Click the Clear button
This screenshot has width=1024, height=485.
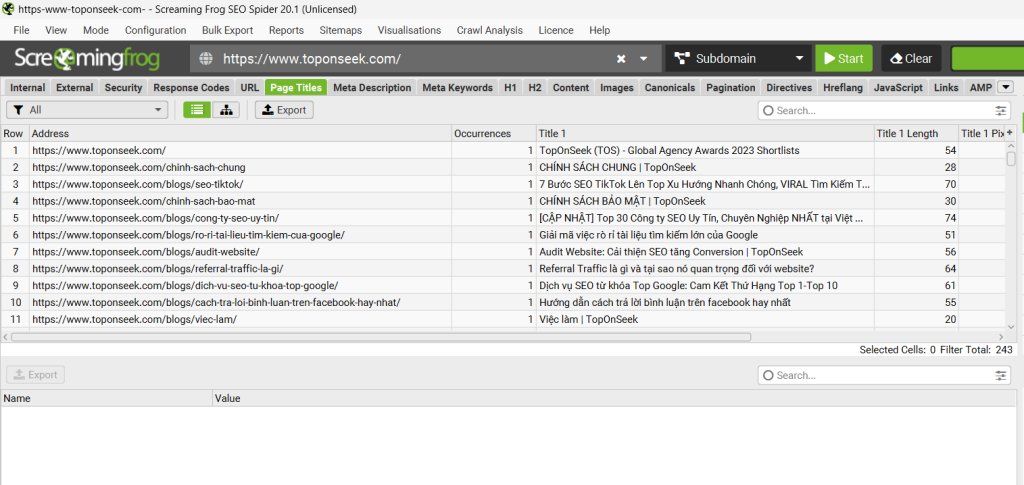point(911,59)
